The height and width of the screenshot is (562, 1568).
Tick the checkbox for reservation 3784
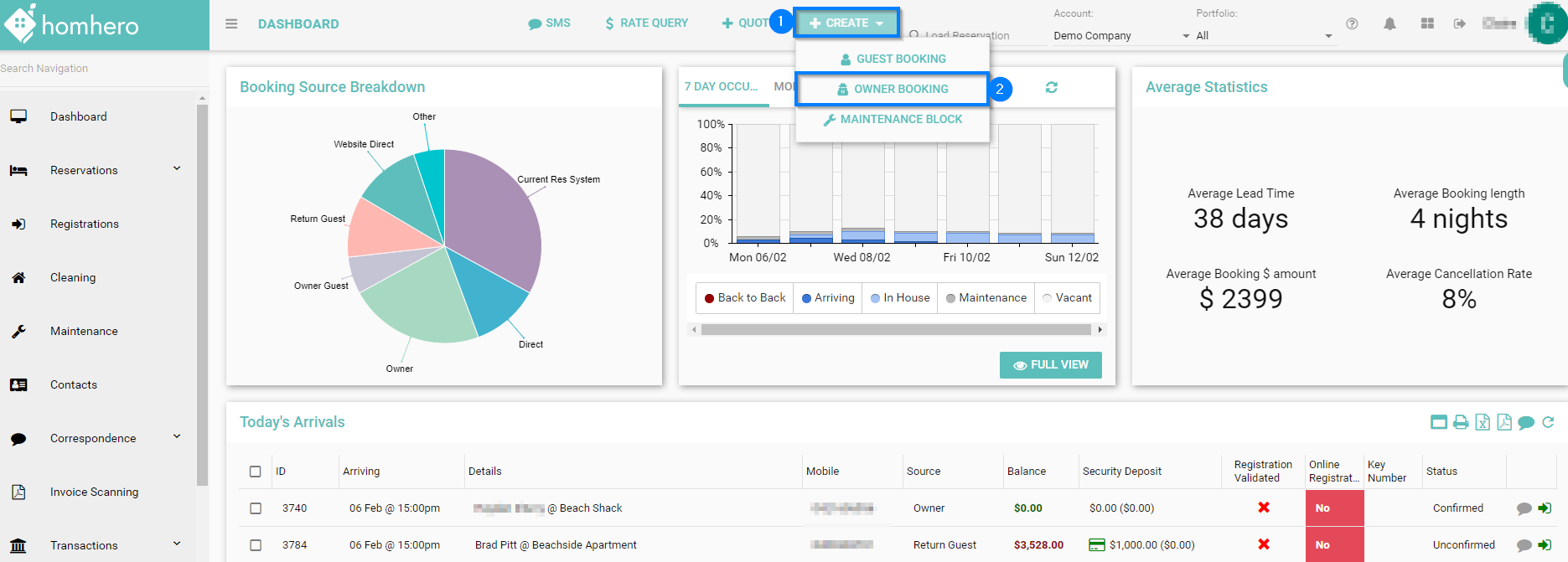[256, 545]
